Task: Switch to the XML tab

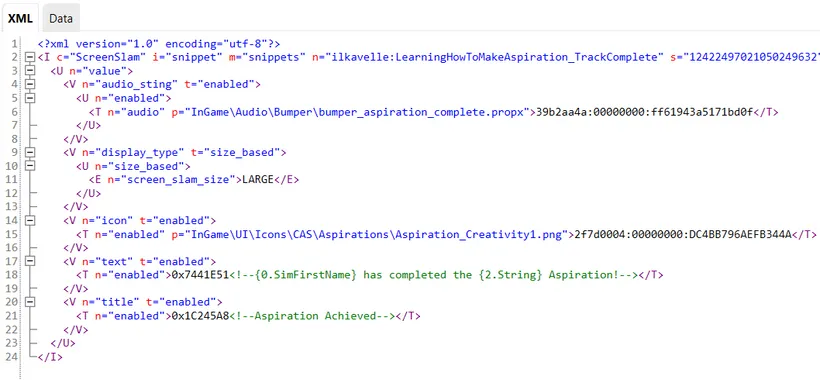Action: click(x=20, y=19)
